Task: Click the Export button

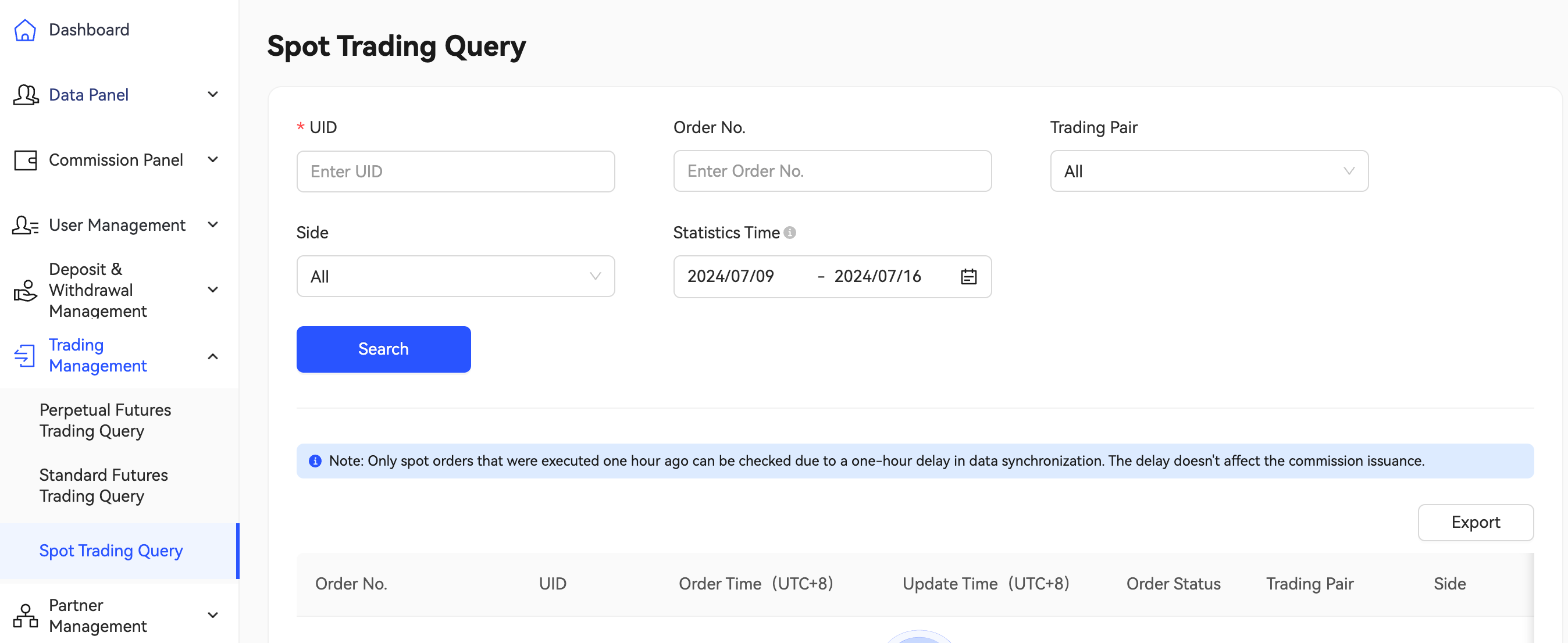Action: pos(1475,522)
